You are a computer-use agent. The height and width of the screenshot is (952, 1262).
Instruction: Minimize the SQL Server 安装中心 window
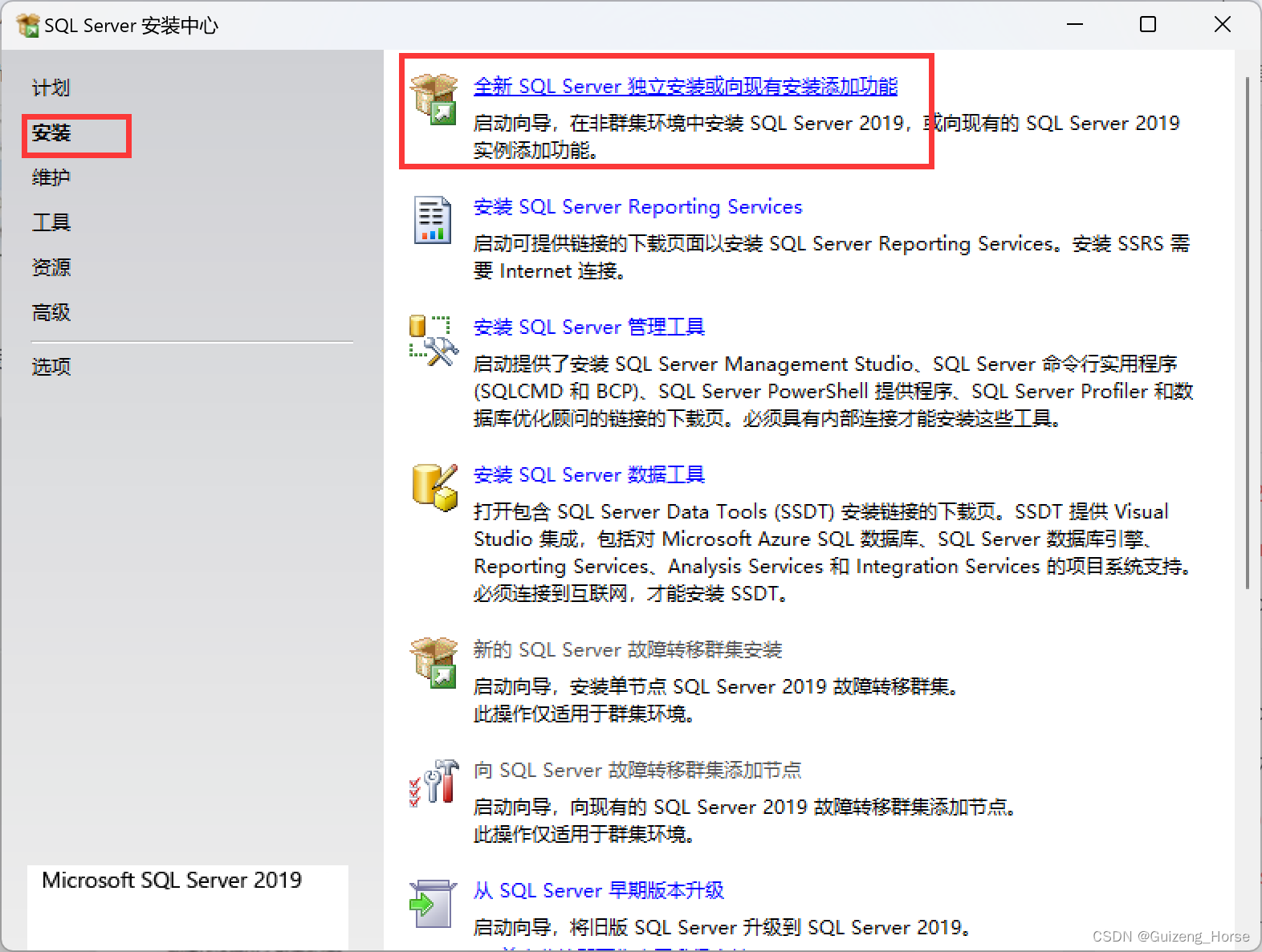pyautogui.click(x=1075, y=25)
